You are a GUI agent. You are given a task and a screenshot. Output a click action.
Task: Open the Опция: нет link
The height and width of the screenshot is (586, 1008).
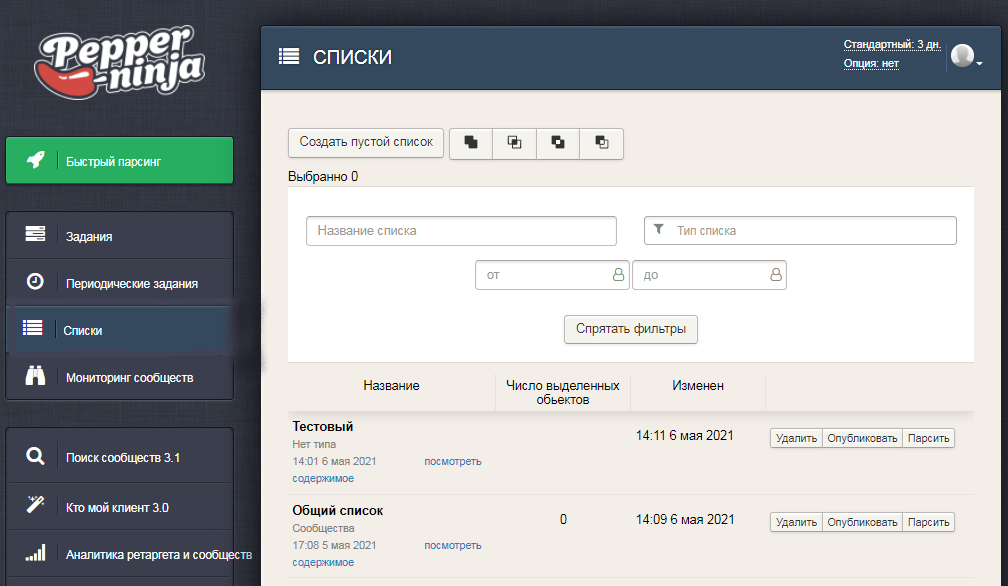tap(871, 63)
